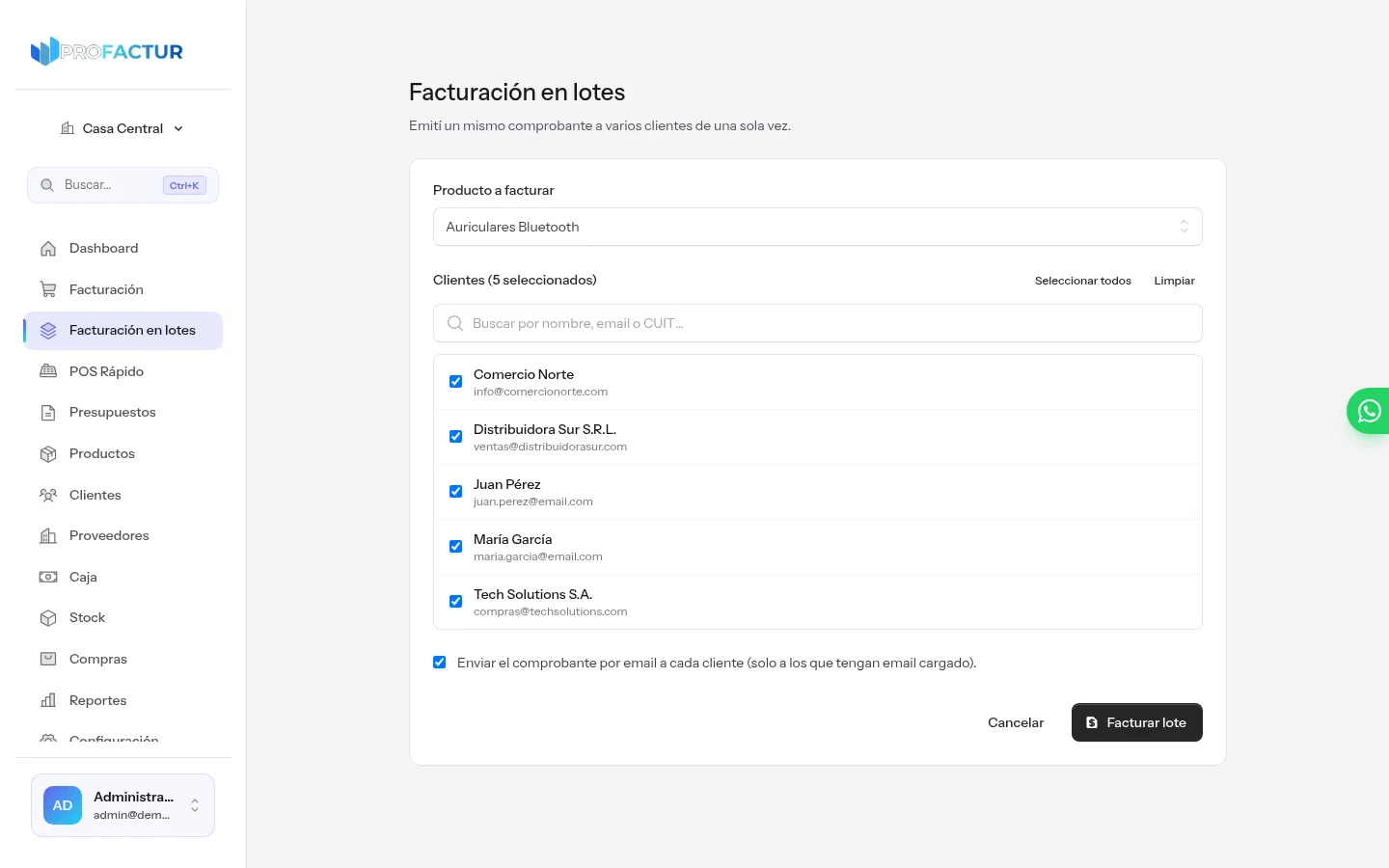Image resolution: width=1389 pixels, height=868 pixels.
Task: Click the Facturación cart icon
Action: pos(48,289)
